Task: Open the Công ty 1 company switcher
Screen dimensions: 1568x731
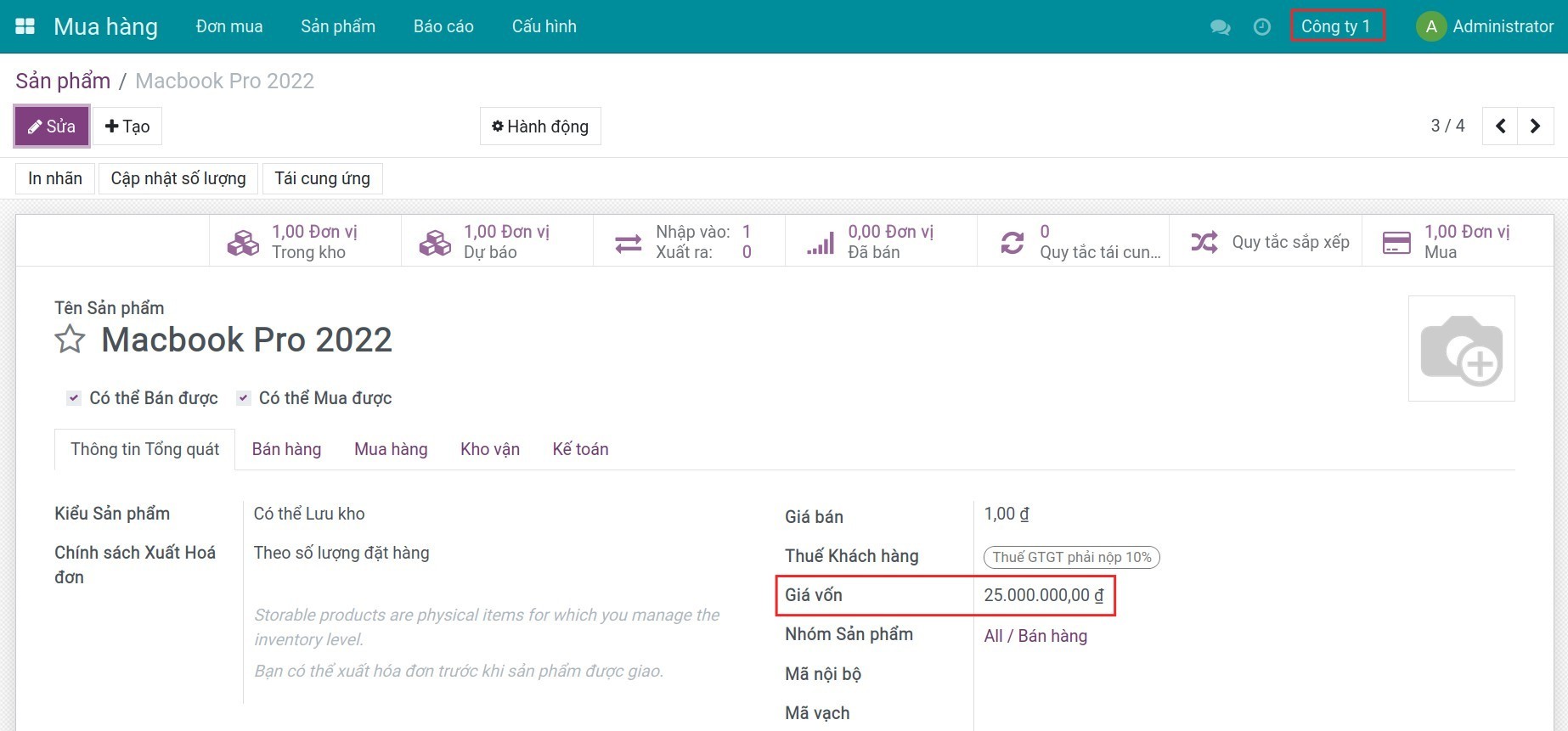Action: 1336,26
